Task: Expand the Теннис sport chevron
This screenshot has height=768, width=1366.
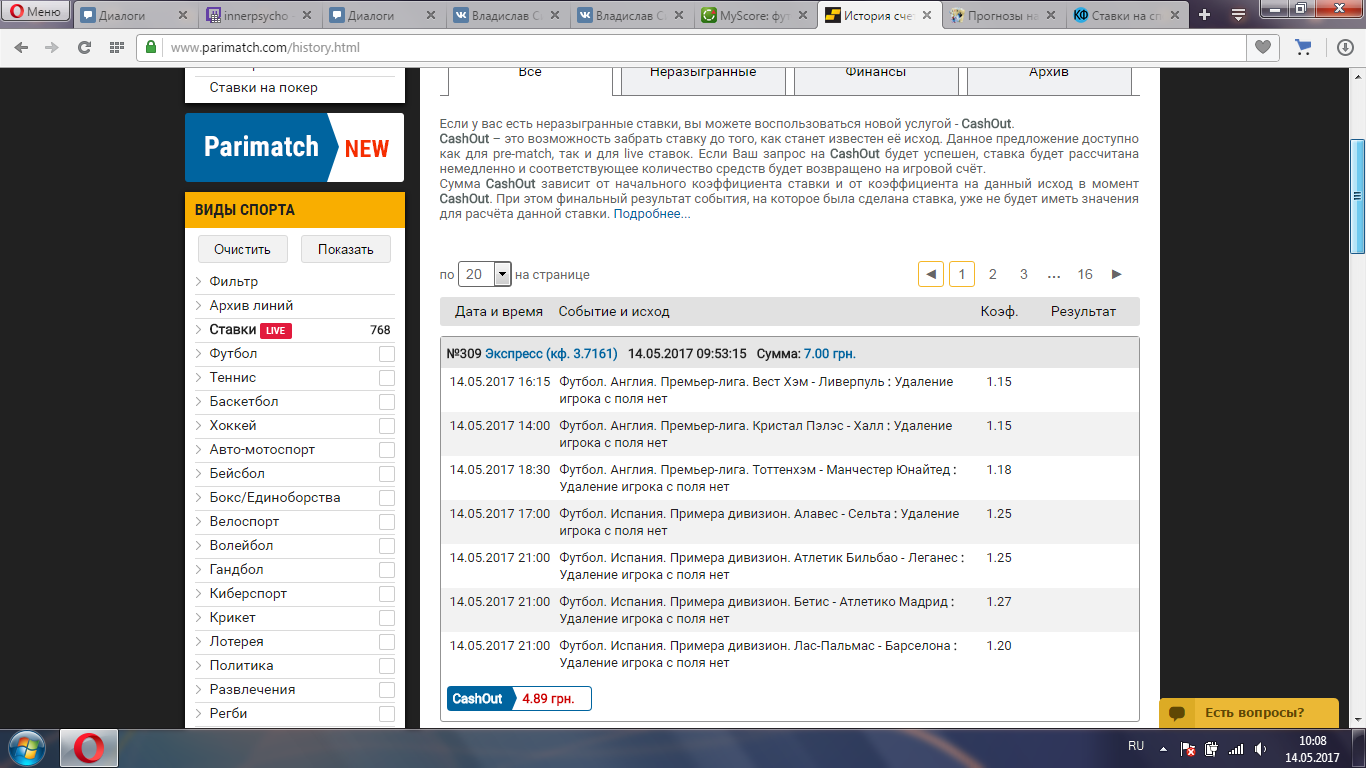Action: [x=199, y=378]
